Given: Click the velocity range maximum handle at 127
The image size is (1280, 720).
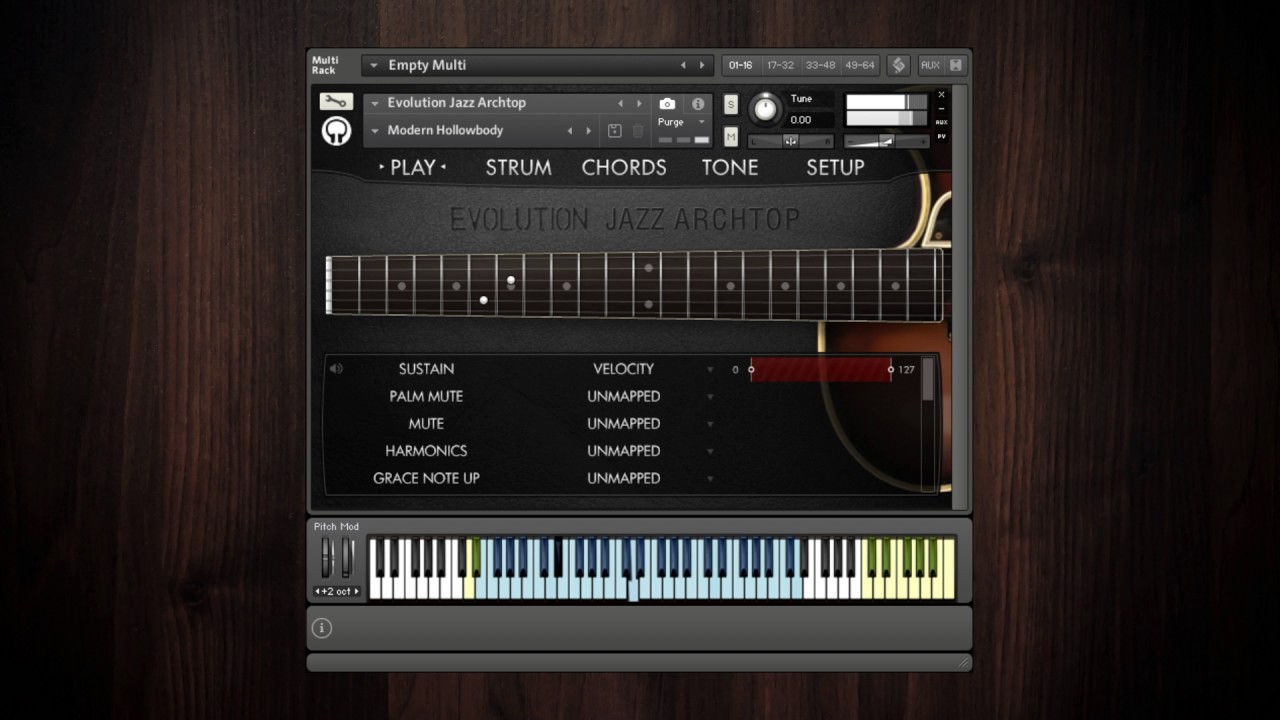Looking at the screenshot, I should pos(890,370).
